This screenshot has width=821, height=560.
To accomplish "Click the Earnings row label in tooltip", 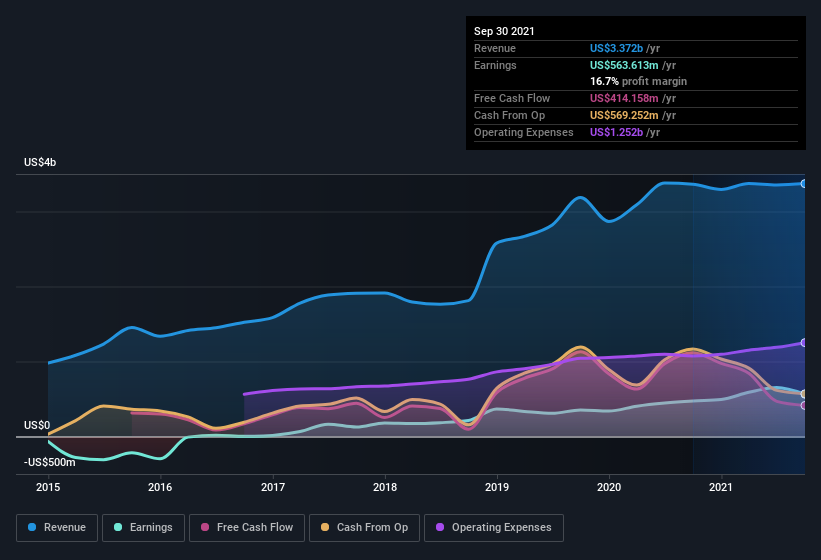I will [x=495, y=65].
